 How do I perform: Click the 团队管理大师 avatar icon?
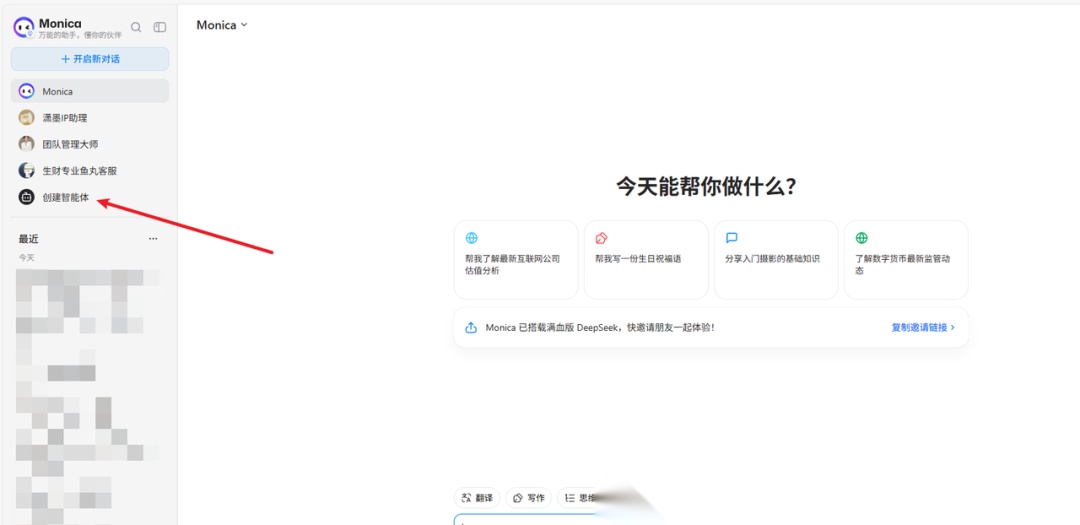pos(26,144)
